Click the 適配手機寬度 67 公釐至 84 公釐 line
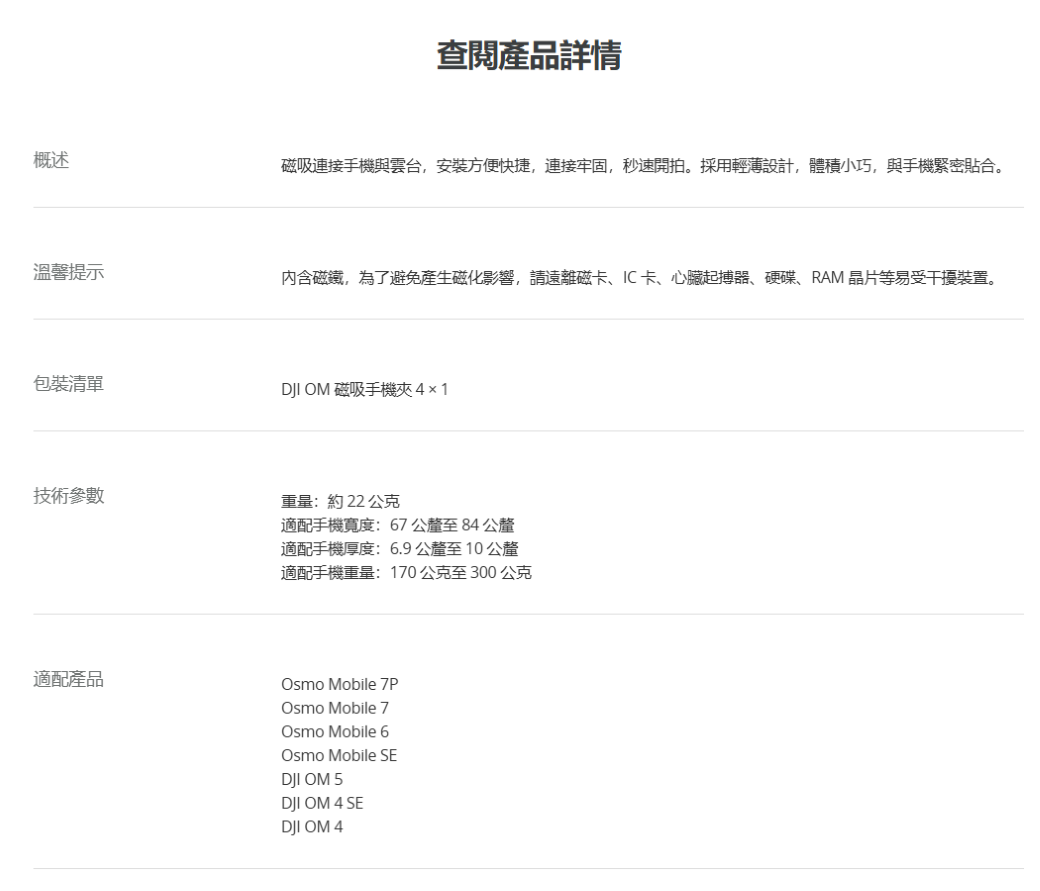Screen dimensions: 1040x891 [398, 525]
